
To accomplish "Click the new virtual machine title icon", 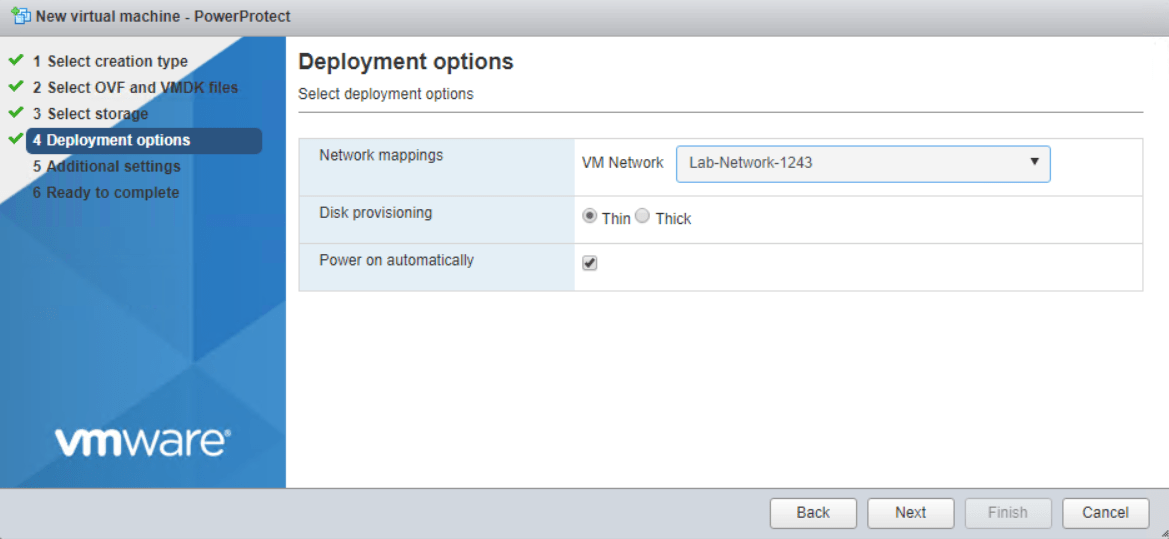I will tap(20, 17).
